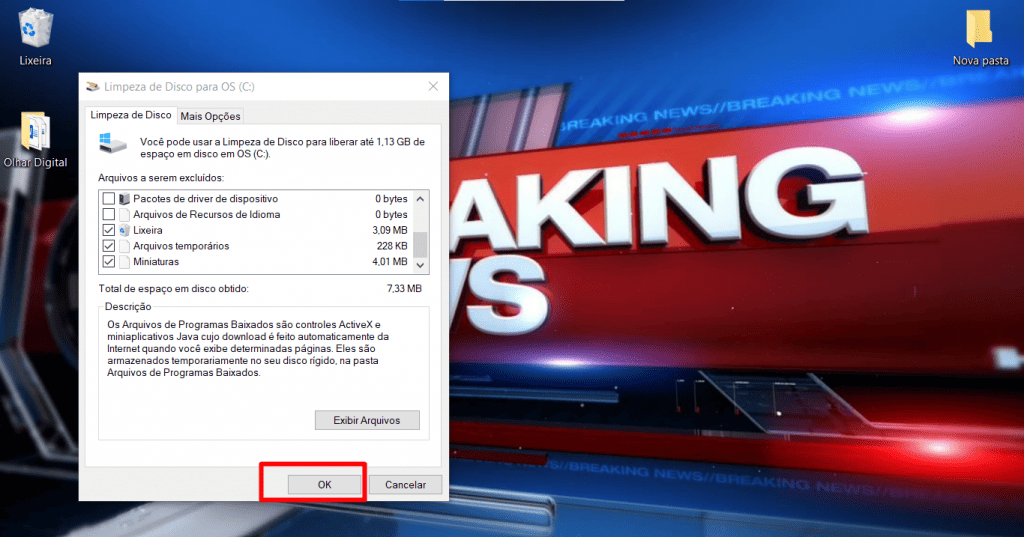This screenshot has height=537, width=1024.
Task: Uncheck the Arquivos temporários checkbox
Action: (x=108, y=246)
